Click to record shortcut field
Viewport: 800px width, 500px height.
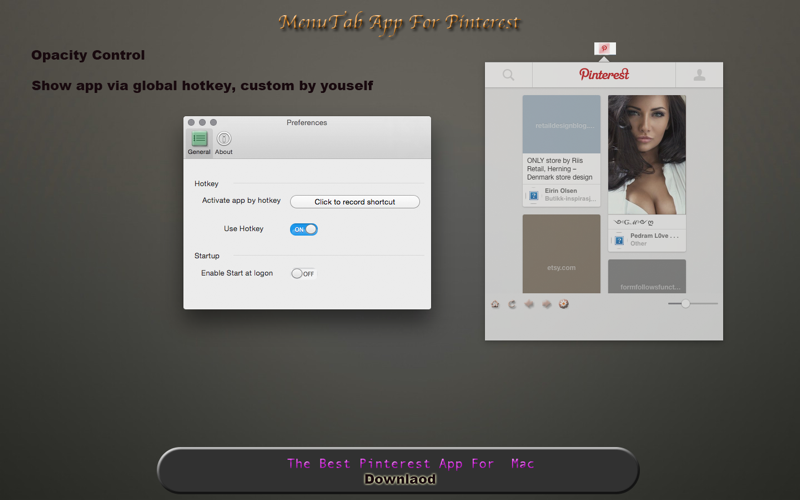pos(355,202)
